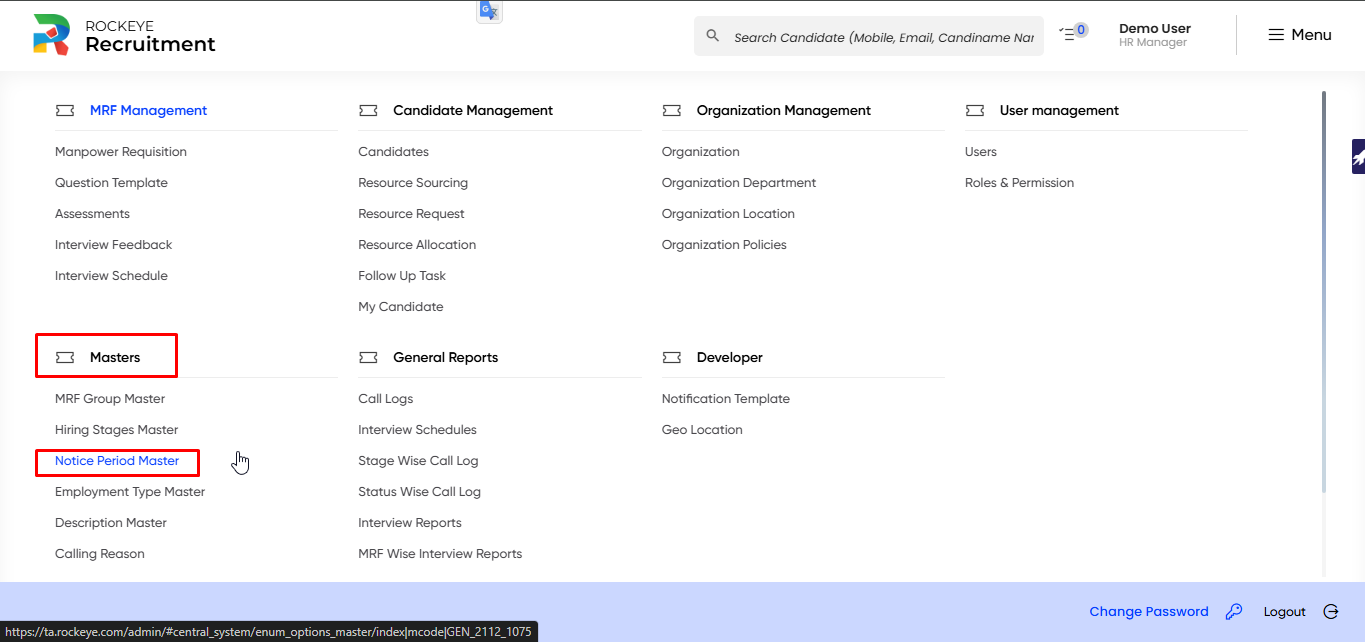Open Resource Request

[411, 214]
